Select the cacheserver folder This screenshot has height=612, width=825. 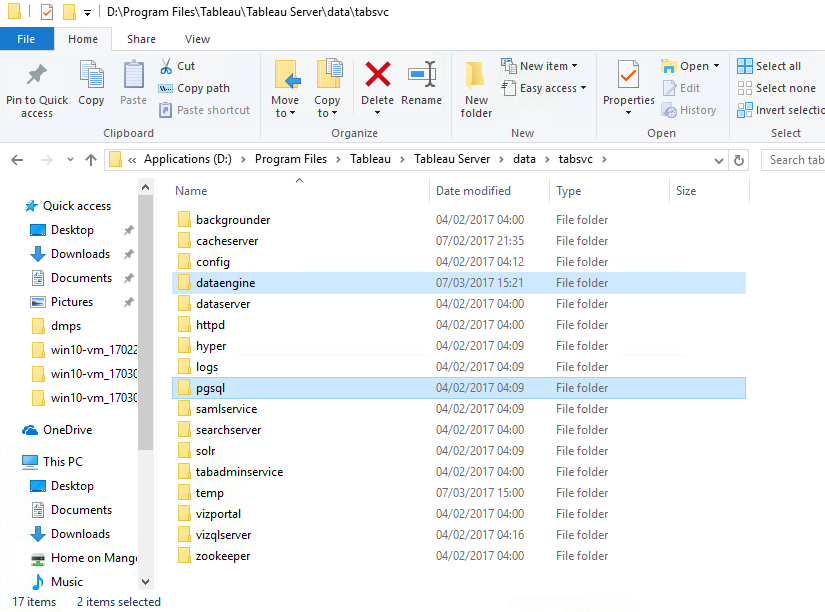click(x=459, y=241)
